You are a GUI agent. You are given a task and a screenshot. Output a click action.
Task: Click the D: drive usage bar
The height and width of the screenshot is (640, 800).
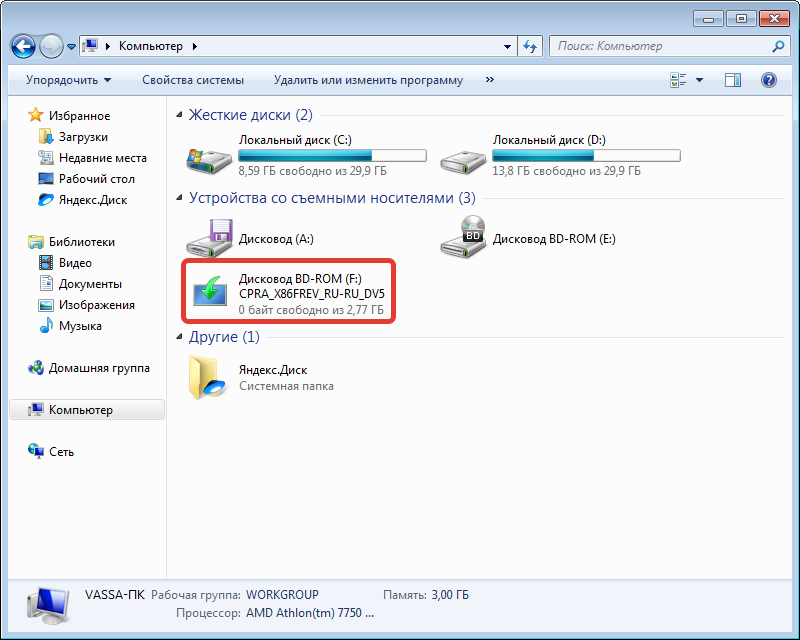tap(586, 156)
